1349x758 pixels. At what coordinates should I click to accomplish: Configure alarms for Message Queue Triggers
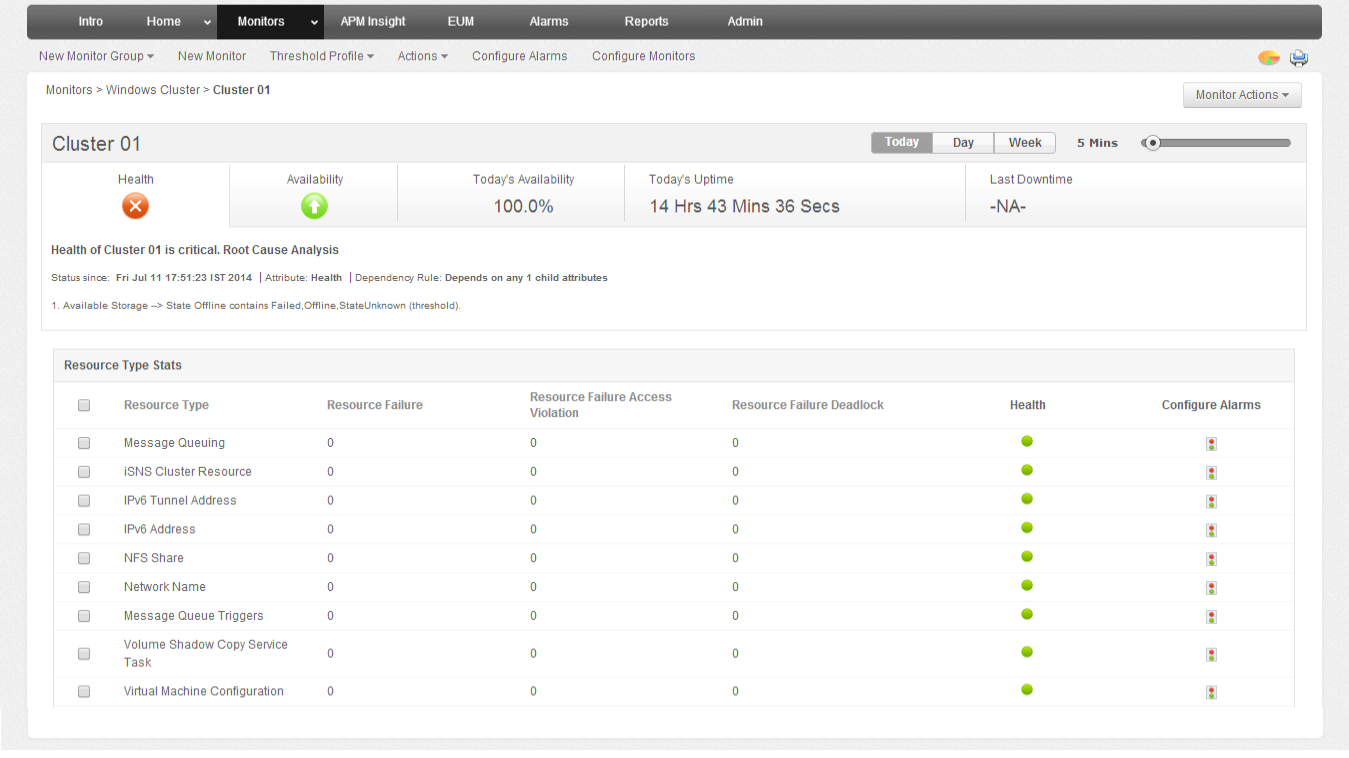1211,617
